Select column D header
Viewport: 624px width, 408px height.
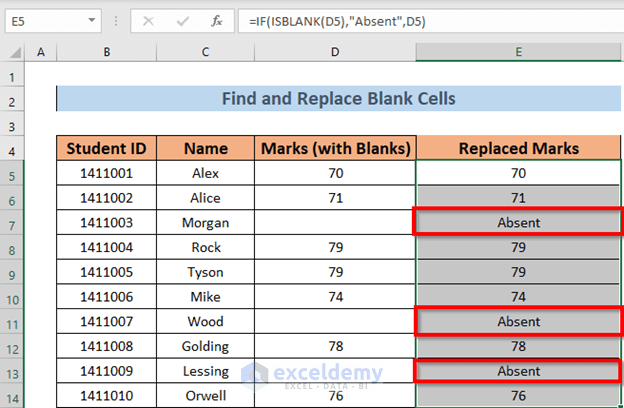tap(335, 52)
